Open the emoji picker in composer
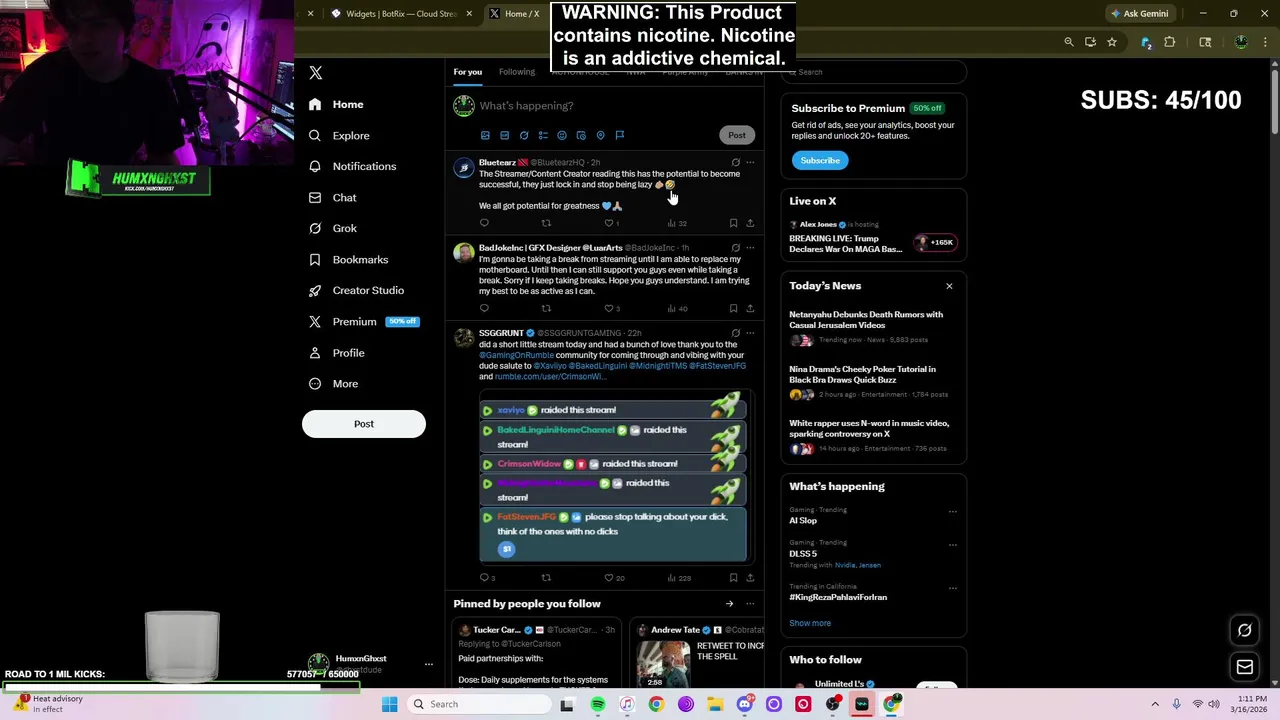This screenshot has width=1280, height=720. pos(562,135)
